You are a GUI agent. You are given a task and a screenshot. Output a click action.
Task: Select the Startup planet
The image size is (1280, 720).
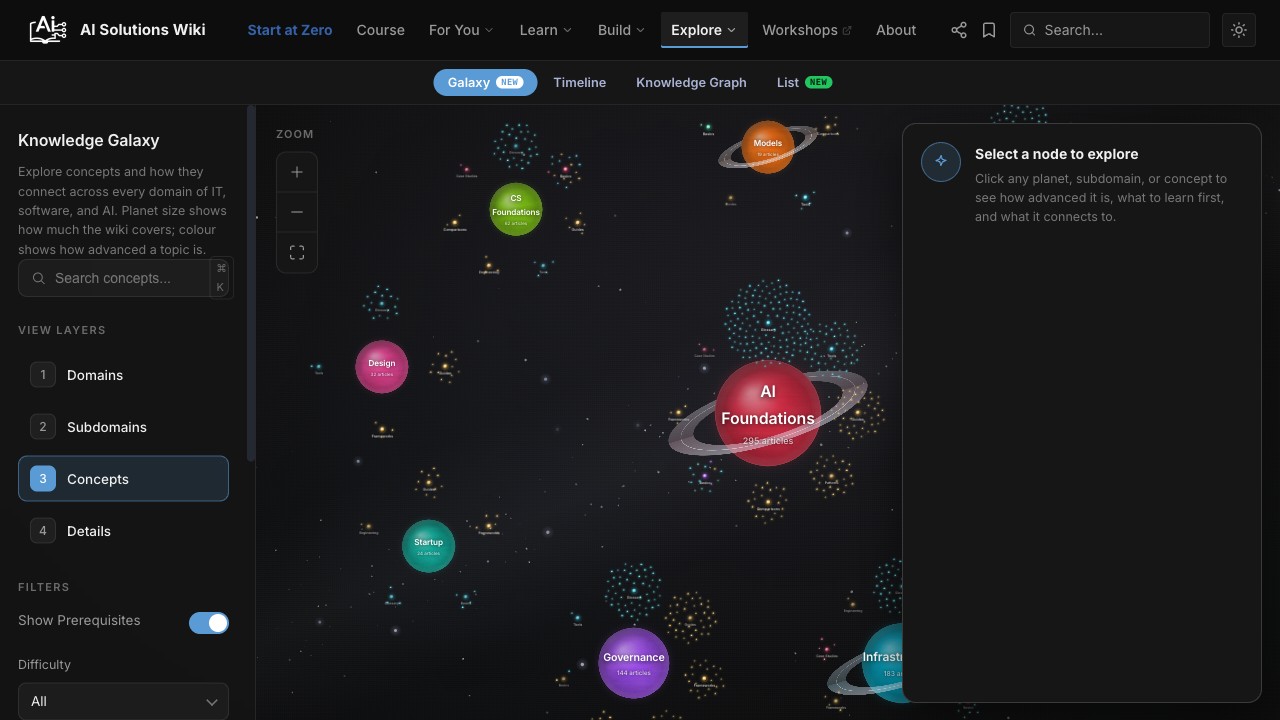(428, 546)
